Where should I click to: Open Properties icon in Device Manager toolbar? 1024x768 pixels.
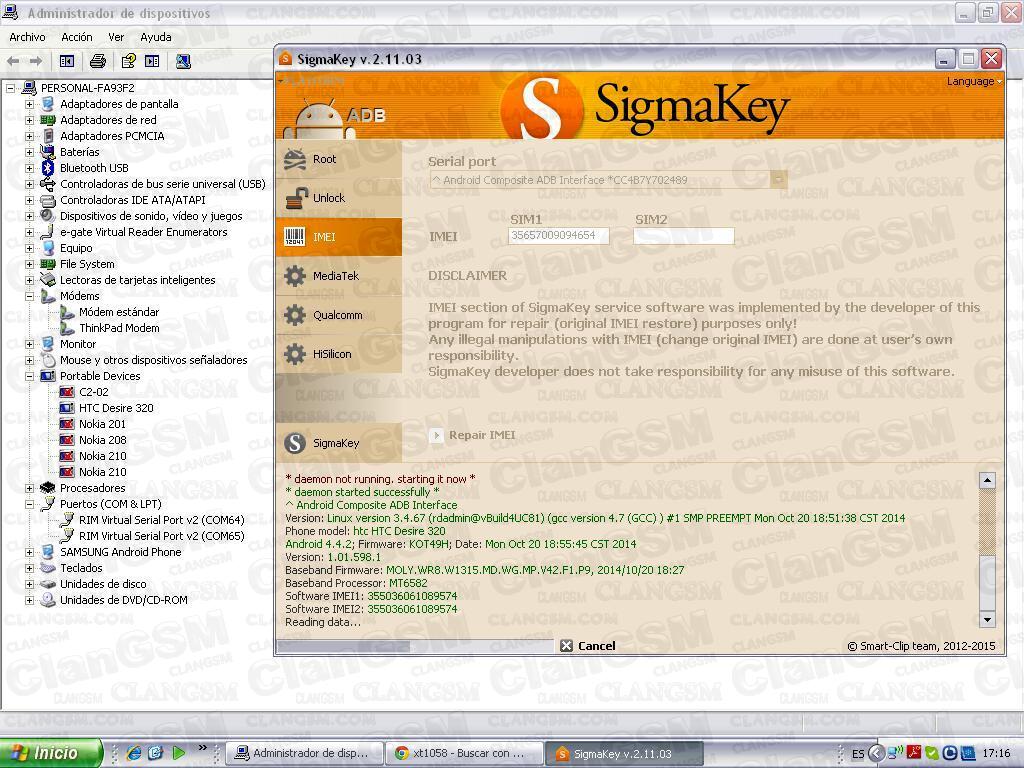click(x=129, y=61)
